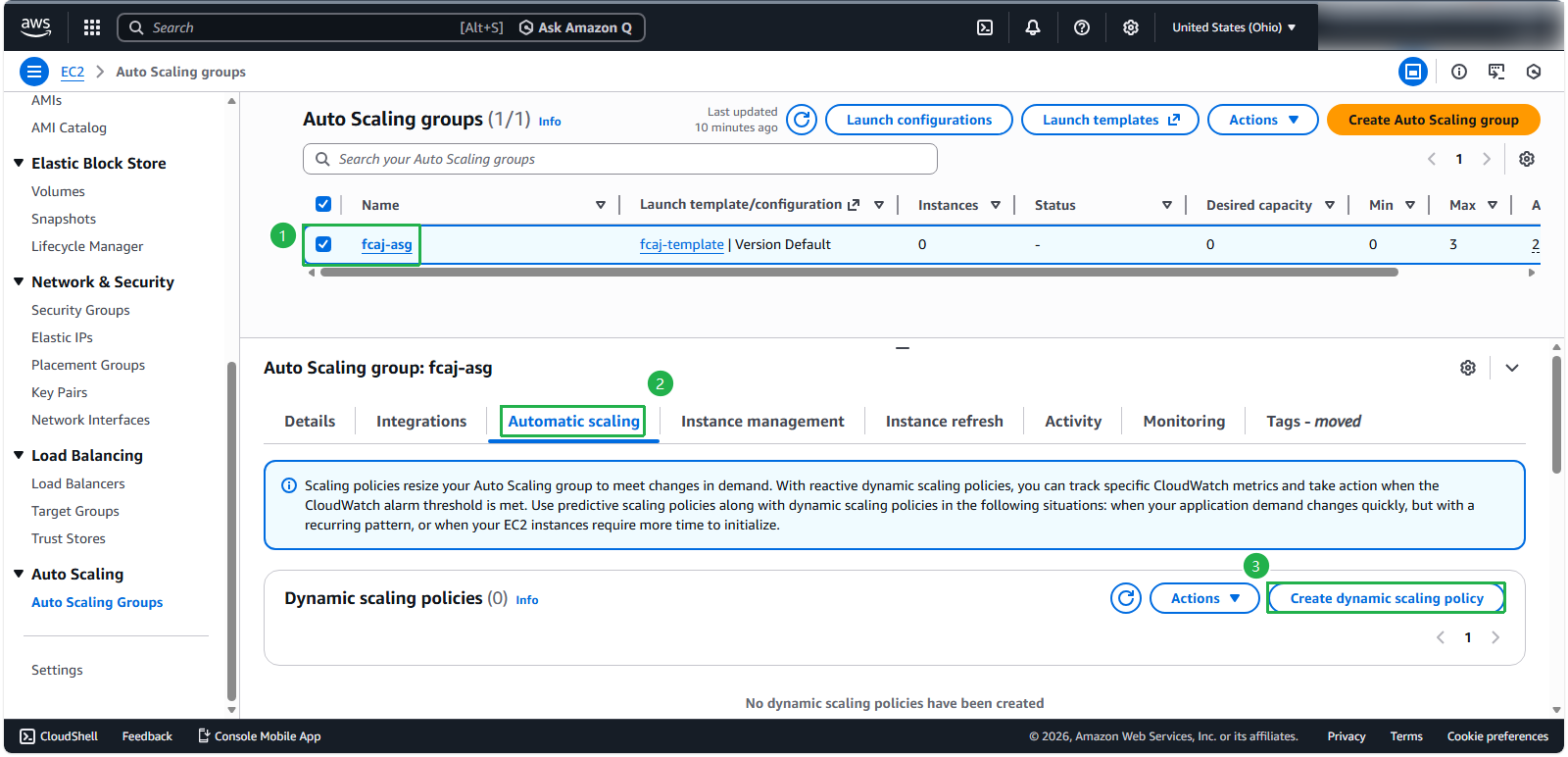The height and width of the screenshot is (757, 1568).
Task: Open Console Mobile App link
Action: click(x=260, y=736)
